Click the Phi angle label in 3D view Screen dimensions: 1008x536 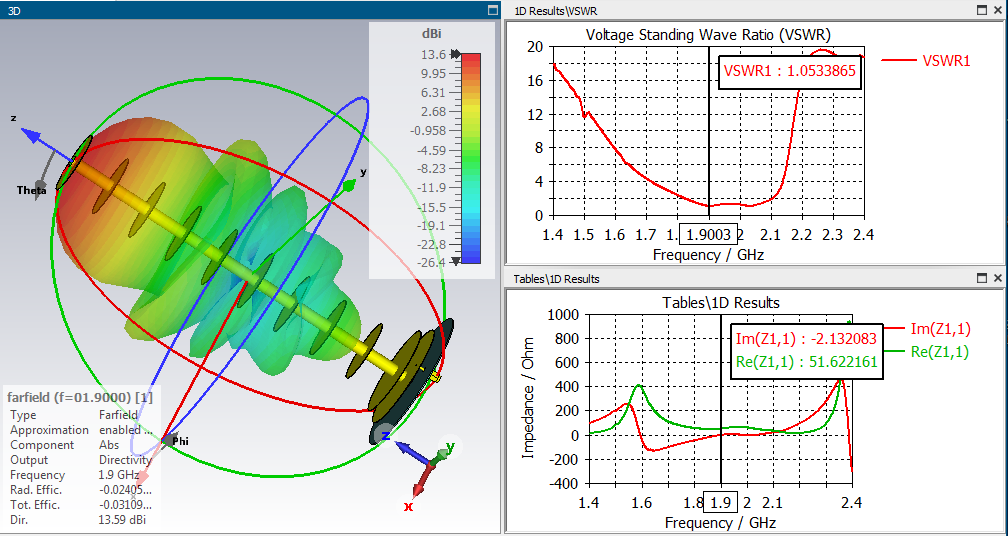coord(180,441)
